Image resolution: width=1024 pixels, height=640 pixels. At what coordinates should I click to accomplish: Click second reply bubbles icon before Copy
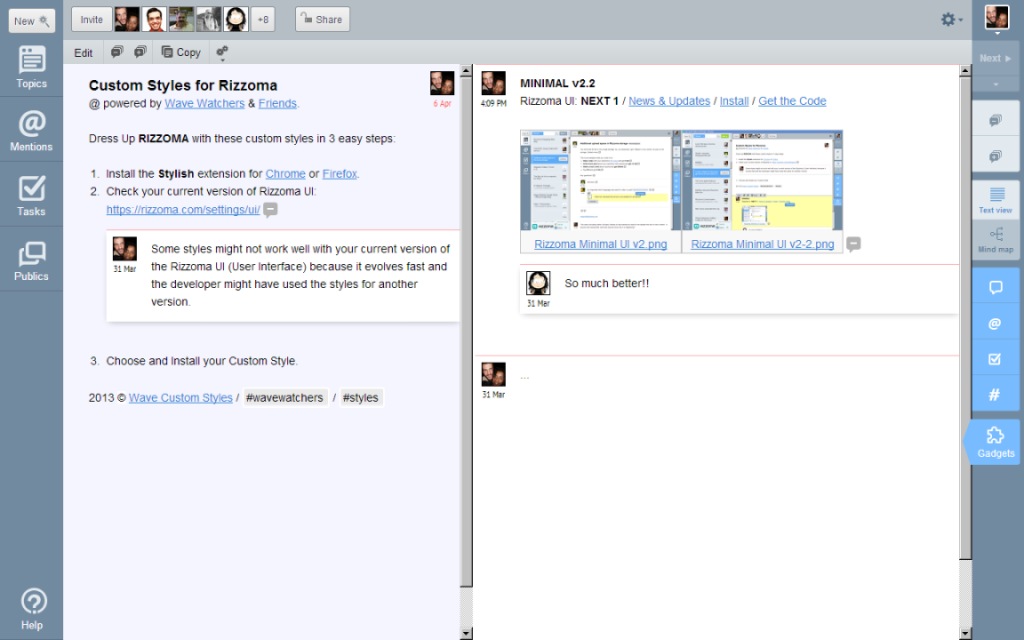pos(140,52)
